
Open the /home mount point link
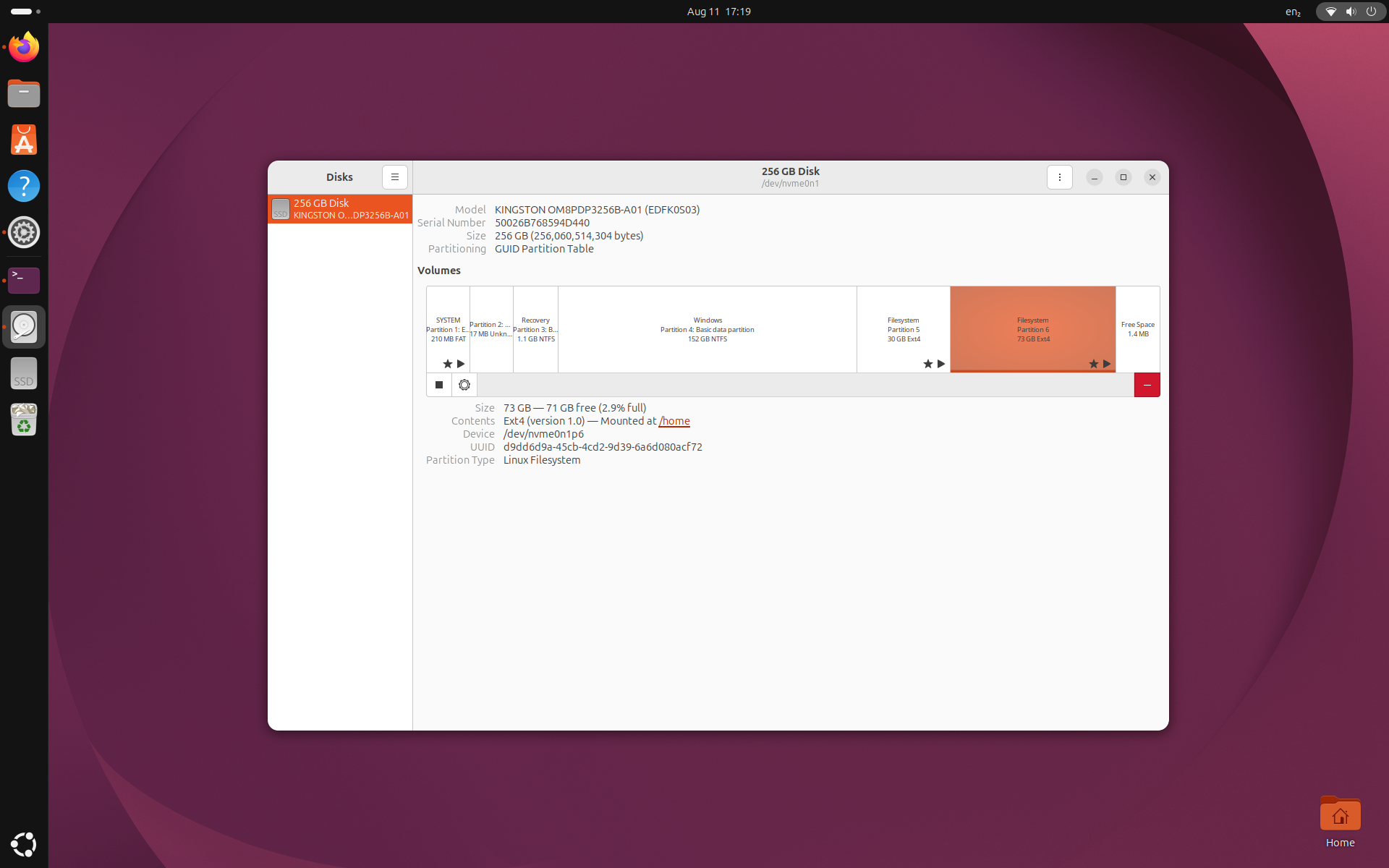point(674,421)
